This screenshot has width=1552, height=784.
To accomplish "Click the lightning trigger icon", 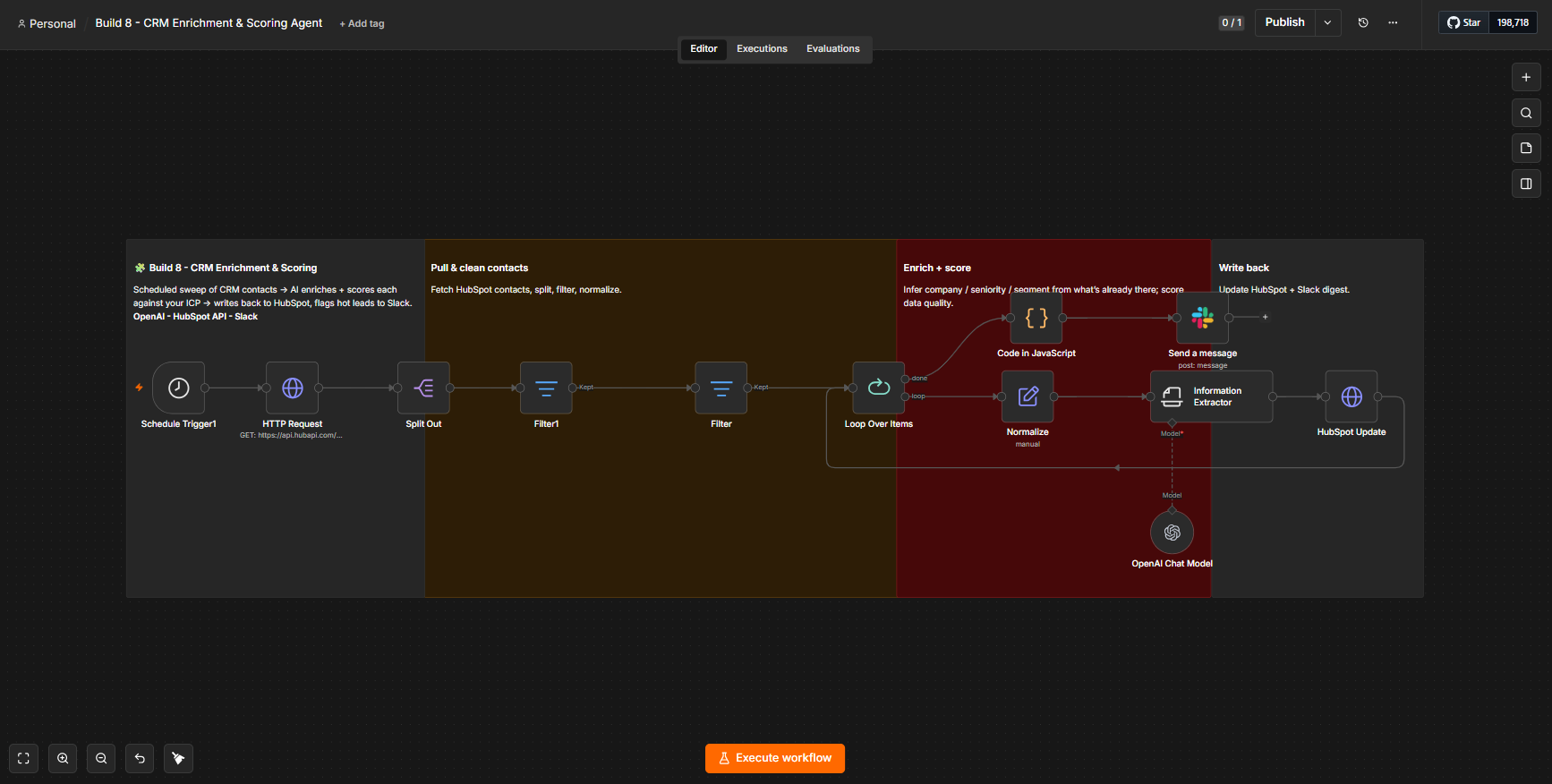I will click(139, 388).
